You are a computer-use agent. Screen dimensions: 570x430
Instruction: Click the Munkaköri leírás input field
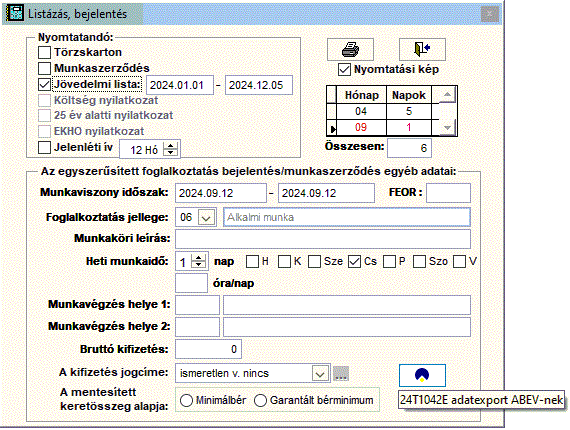tap(323, 239)
